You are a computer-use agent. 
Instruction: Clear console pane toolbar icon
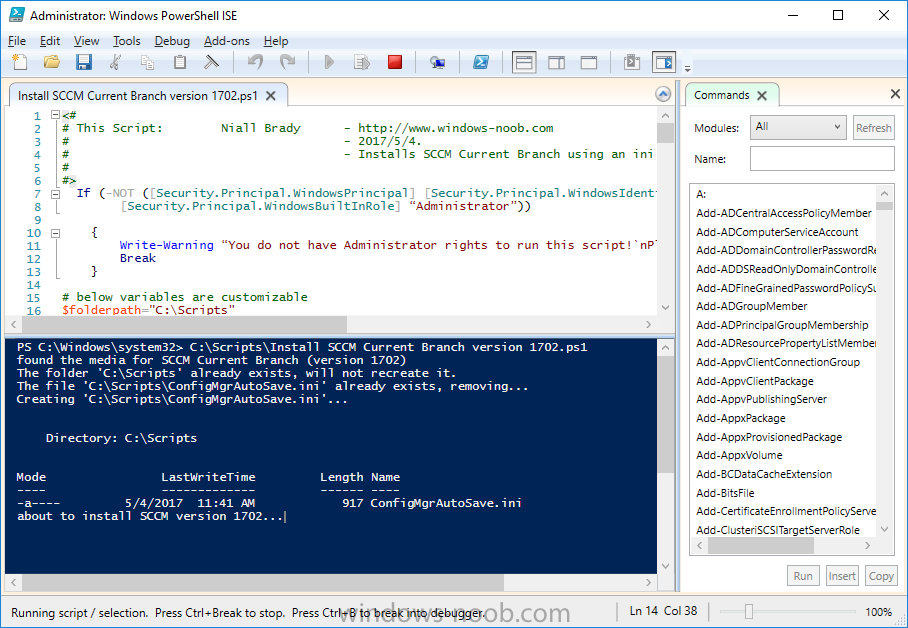click(x=212, y=62)
